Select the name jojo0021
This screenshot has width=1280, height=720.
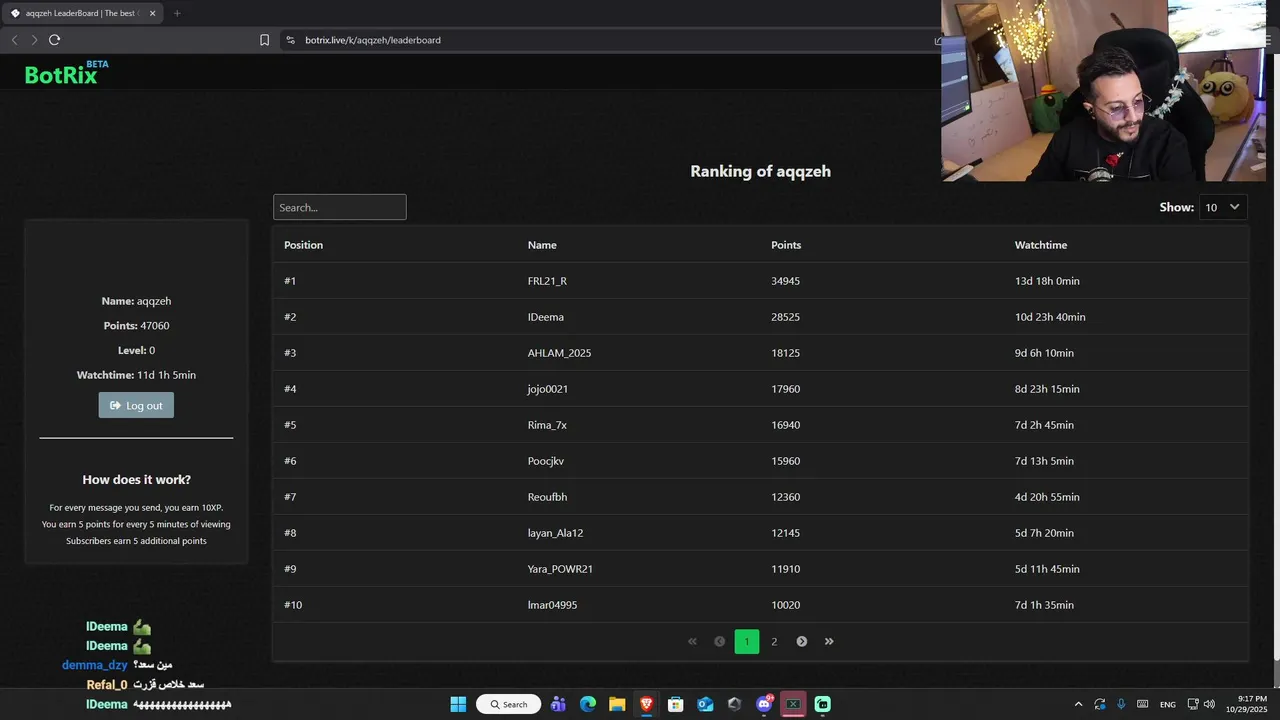pyautogui.click(x=548, y=389)
